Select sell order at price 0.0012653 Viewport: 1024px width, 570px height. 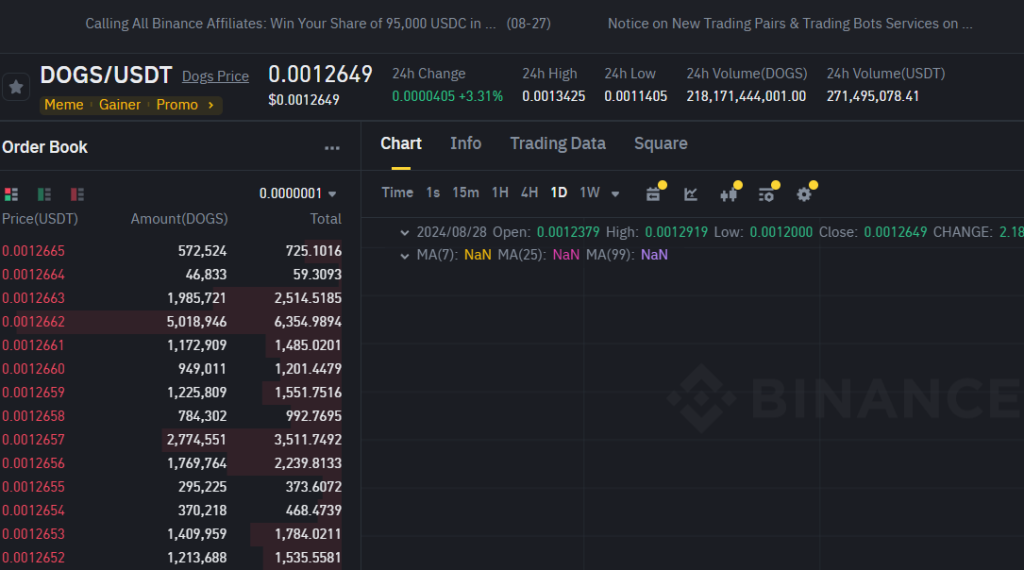click(x=171, y=533)
